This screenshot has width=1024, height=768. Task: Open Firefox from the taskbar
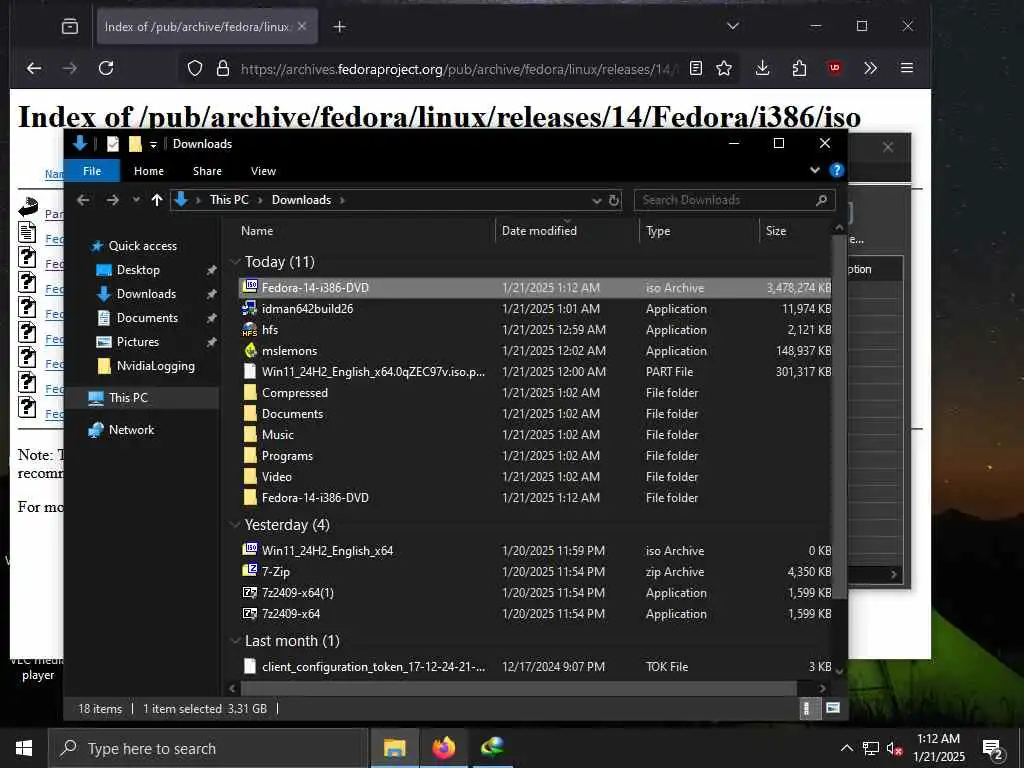[x=443, y=748]
